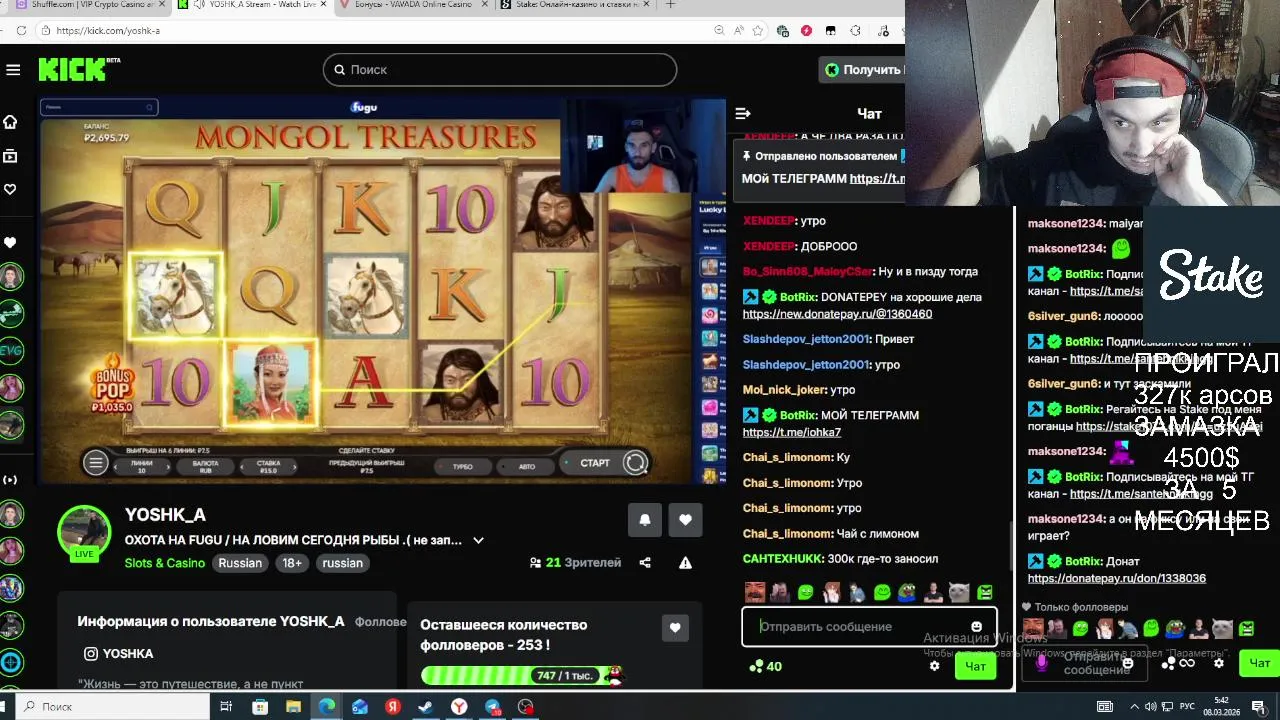The image size is (1280, 720).
Task: Open File Explorer from the taskbar
Action: 293,707
